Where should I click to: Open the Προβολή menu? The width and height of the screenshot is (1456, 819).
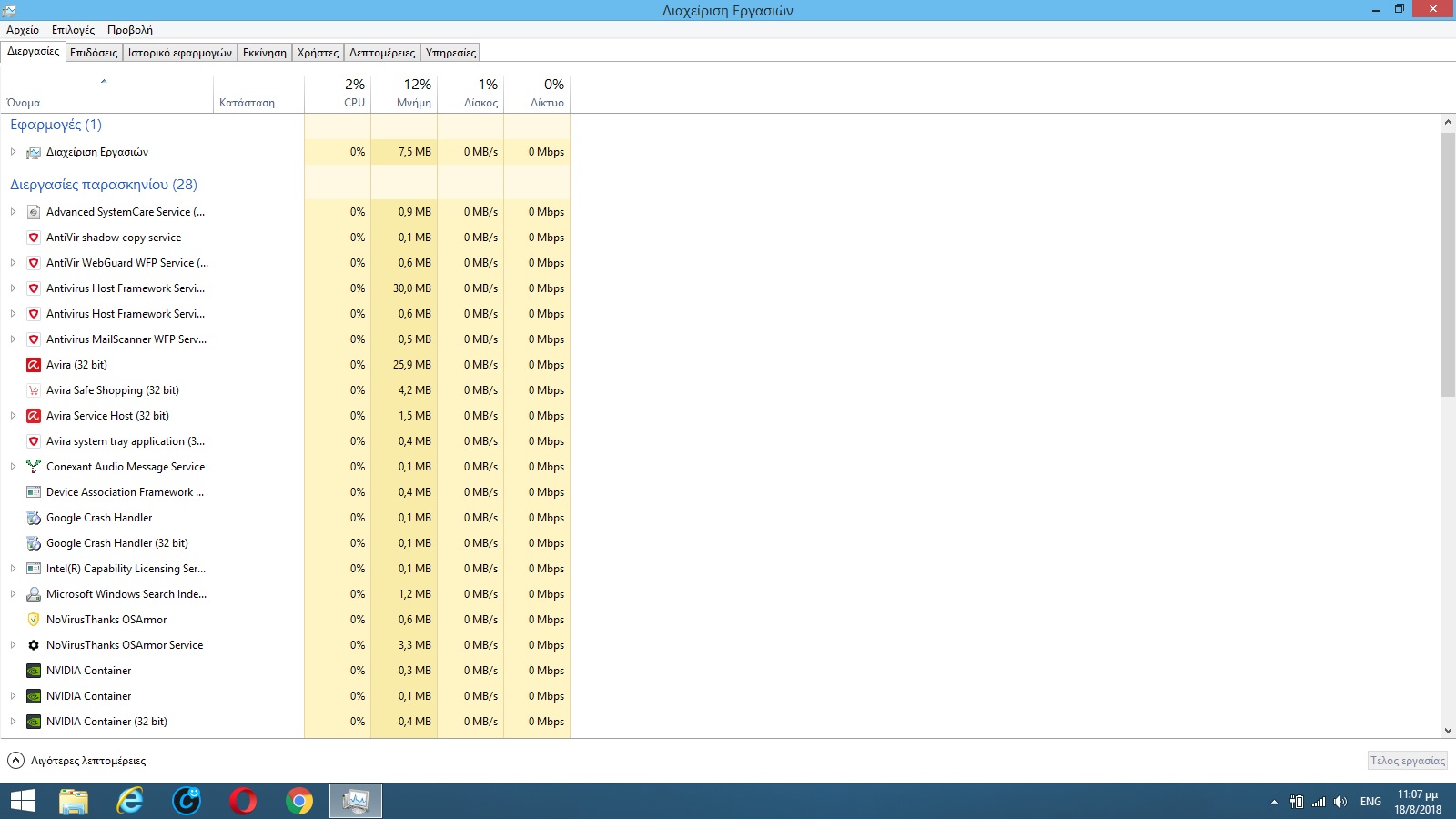130,30
